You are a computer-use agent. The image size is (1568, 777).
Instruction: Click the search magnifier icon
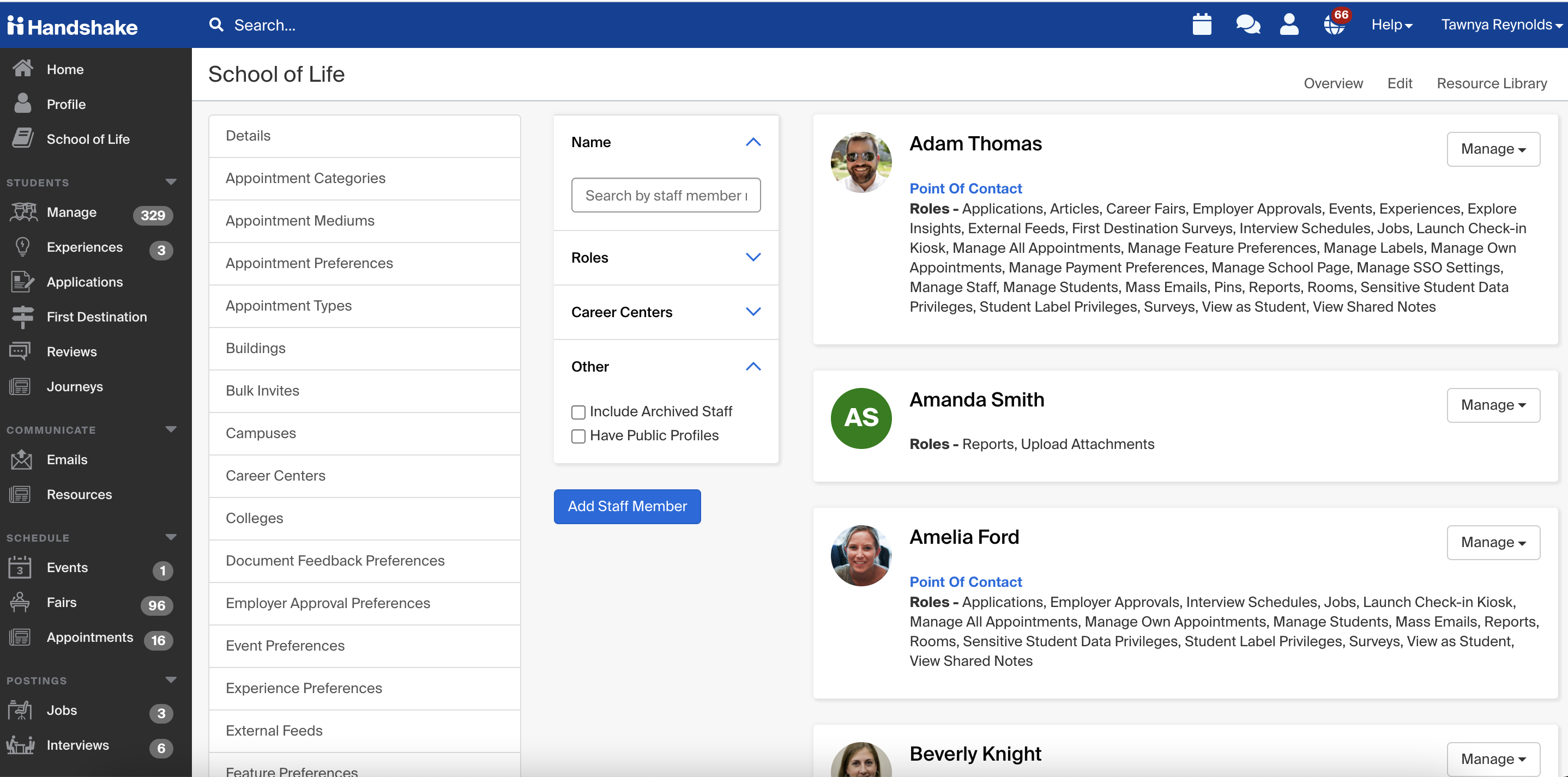[216, 25]
